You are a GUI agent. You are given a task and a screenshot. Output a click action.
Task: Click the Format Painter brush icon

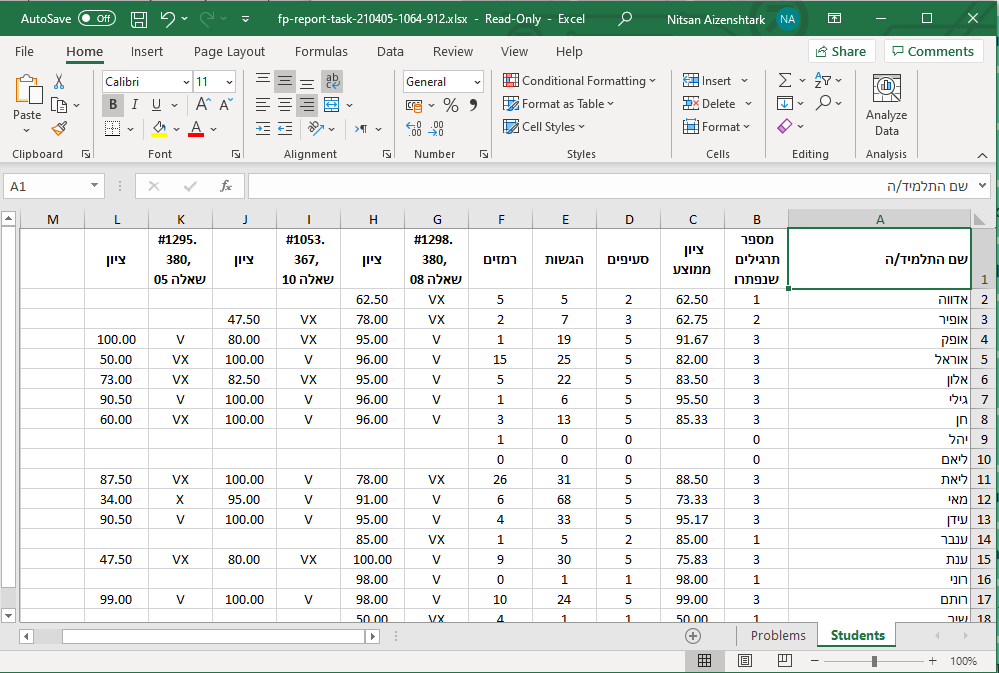[x=59, y=128]
